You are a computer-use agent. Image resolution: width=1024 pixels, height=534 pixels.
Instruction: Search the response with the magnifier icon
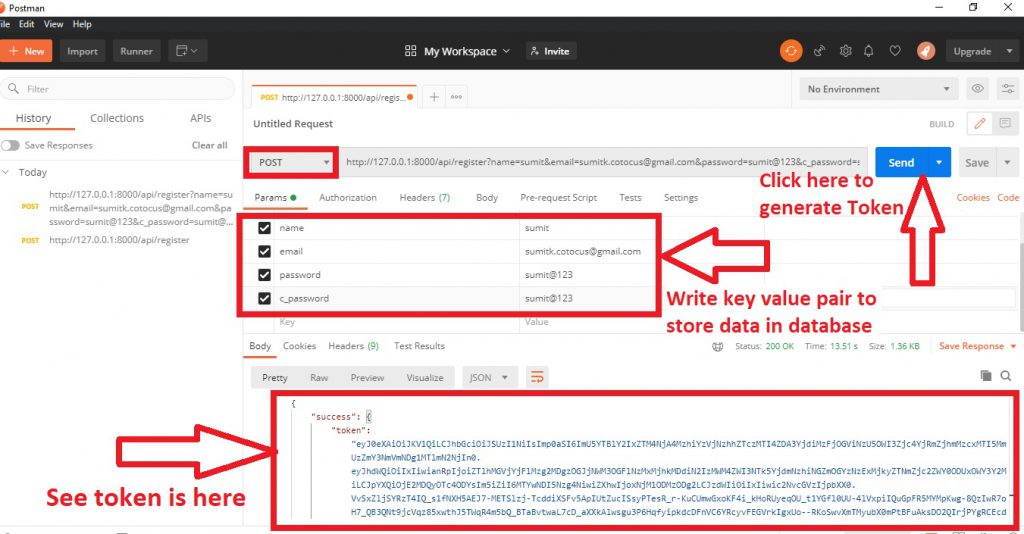click(x=1006, y=376)
